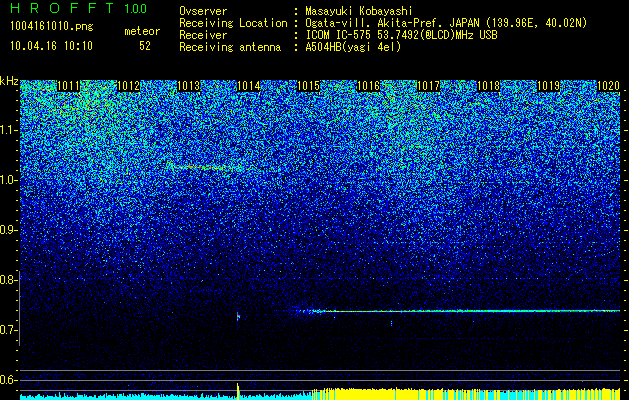The width and height of the screenshot is (629, 400).
Task: Select time marker 1012
Action: point(128,86)
